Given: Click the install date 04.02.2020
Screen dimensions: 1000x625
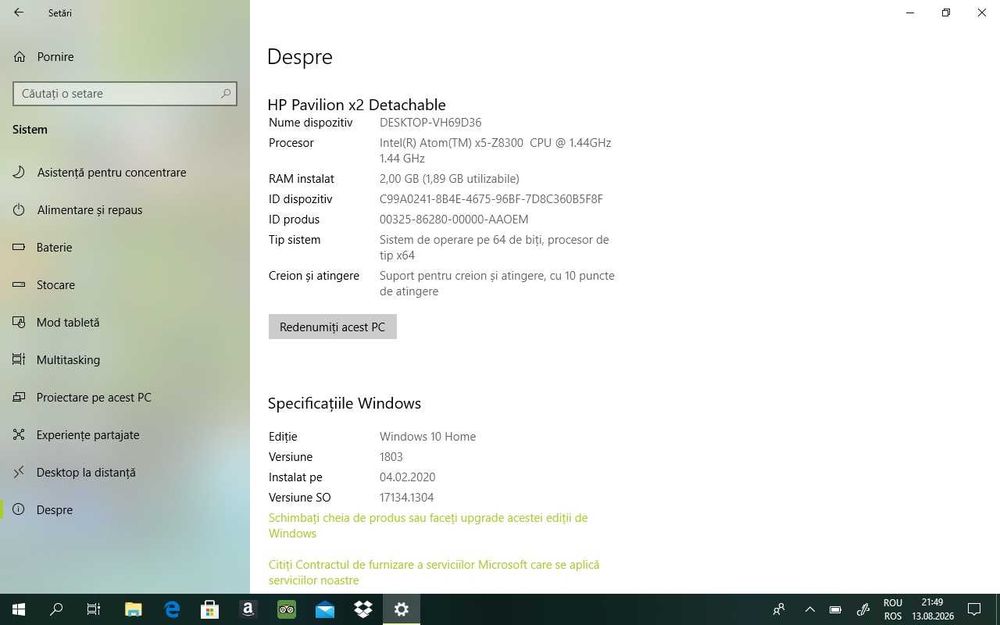Looking at the screenshot, I should [x=407, y=477].
